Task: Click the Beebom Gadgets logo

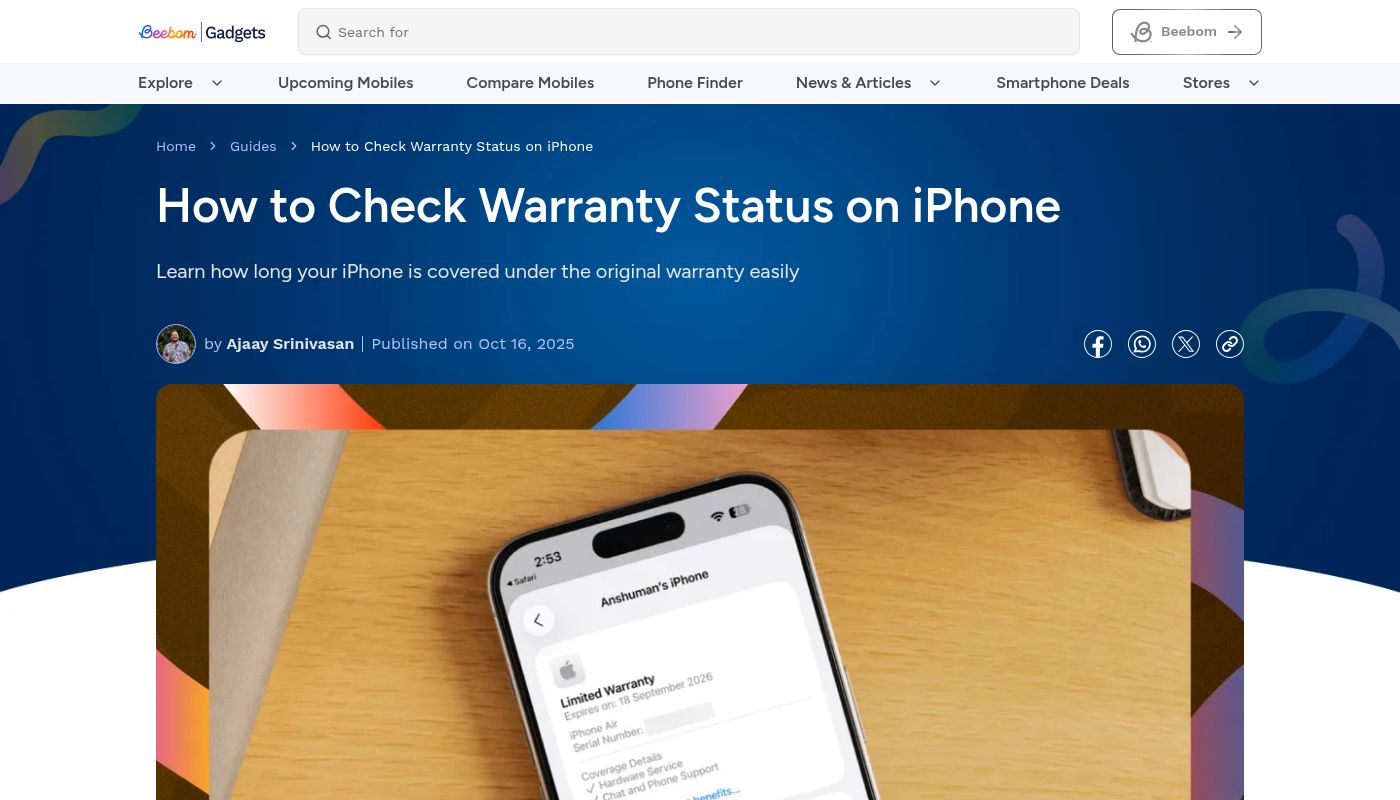Action: (202, 32)
